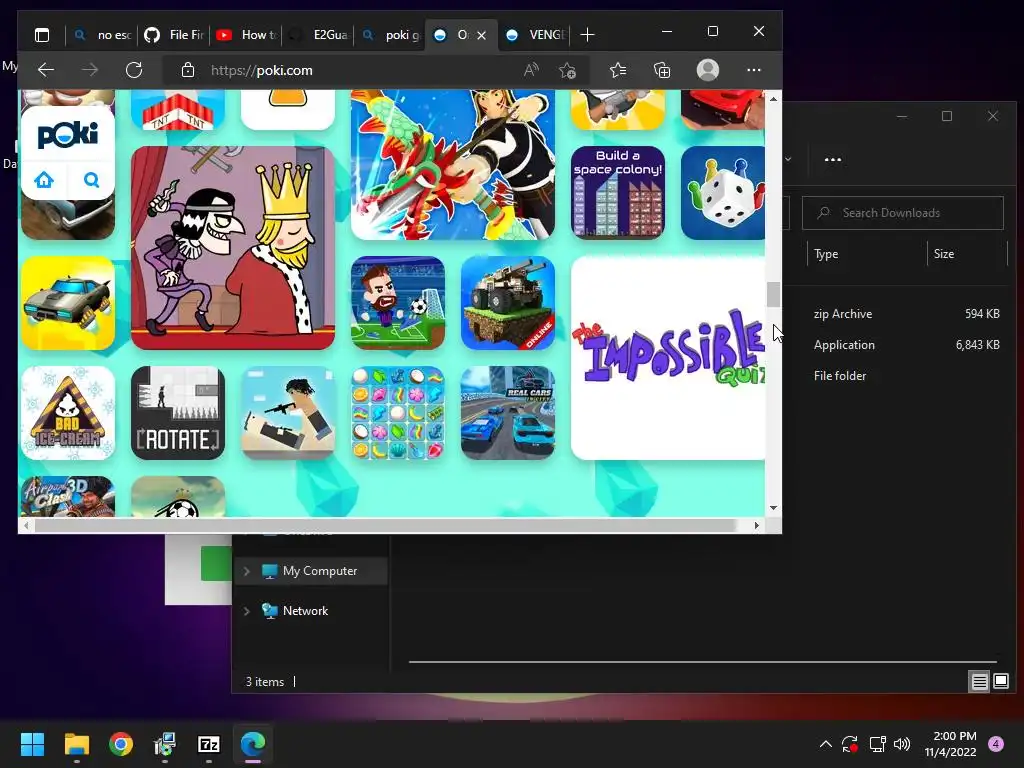Image resolution: width=1024 pixels, height=768 pixels.
Task: Open the soccer player game thumbnail
Action: click(398, 303)
